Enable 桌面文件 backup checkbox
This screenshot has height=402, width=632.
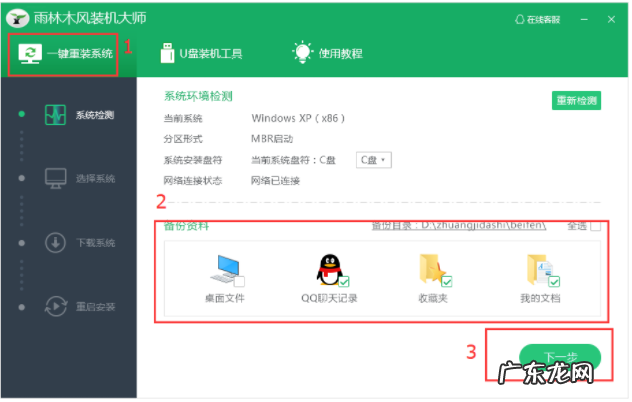[x=239, y=281]
